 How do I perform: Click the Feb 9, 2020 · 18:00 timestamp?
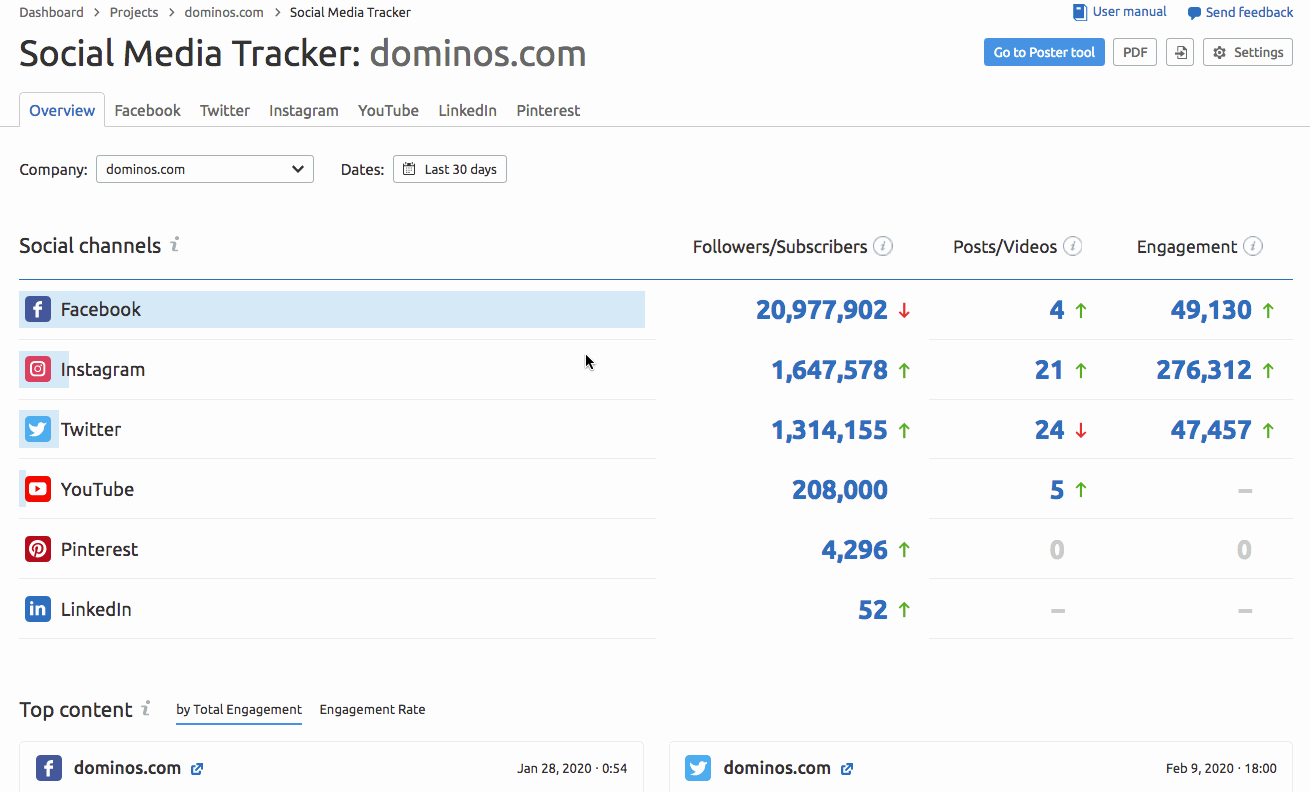(1221, 769)
